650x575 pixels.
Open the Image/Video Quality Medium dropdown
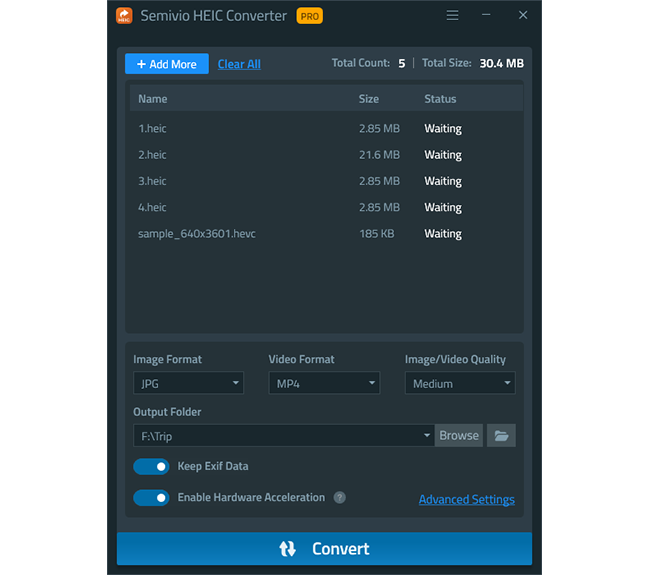(x=460, y=383)
